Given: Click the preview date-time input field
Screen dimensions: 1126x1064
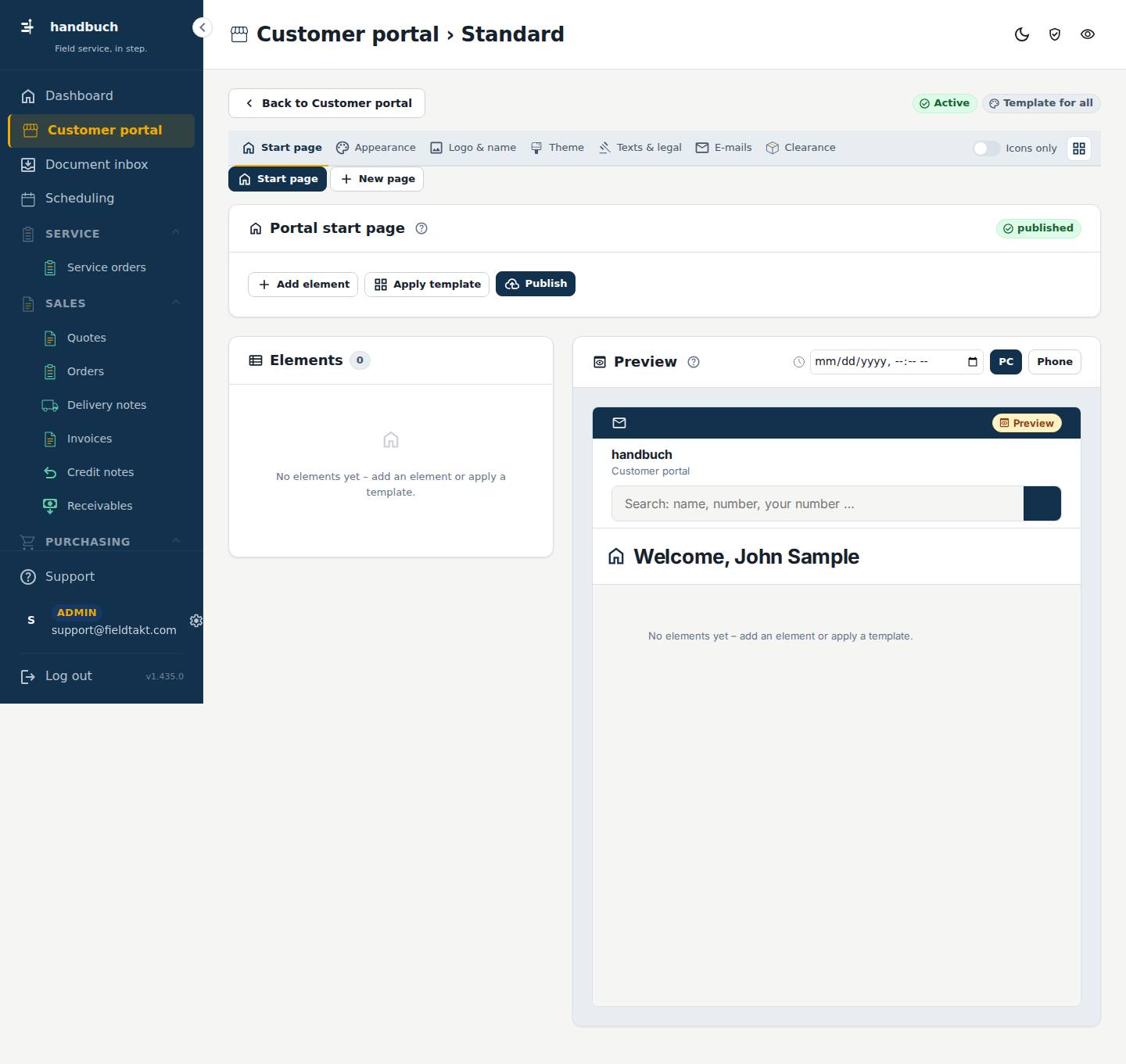Looking at the screenshot, I should pos(896,362).
